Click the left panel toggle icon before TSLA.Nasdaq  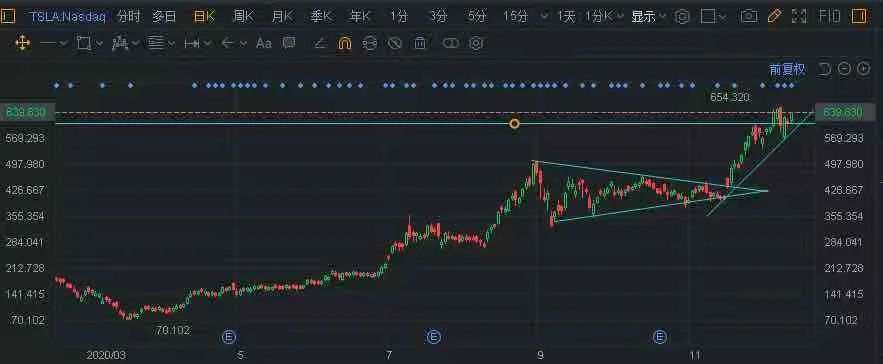(8, 16)
